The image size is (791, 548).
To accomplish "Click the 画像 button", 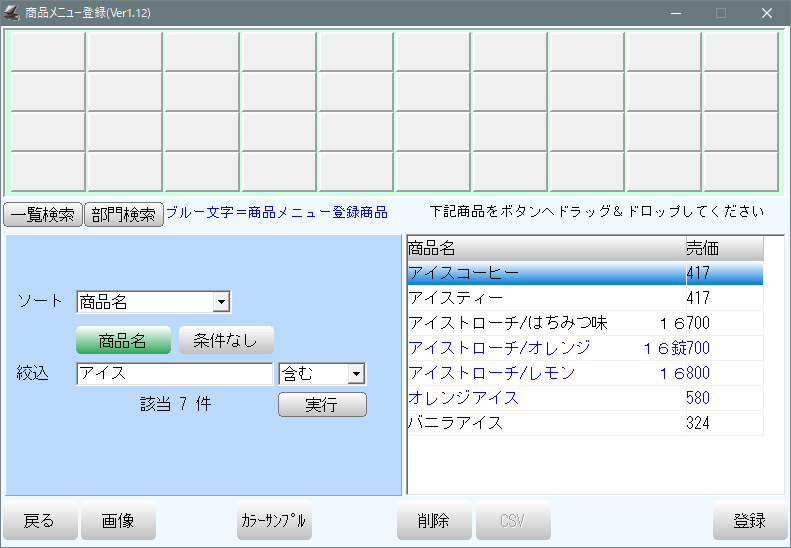I will pyautogui.click(x=118, y=521).
